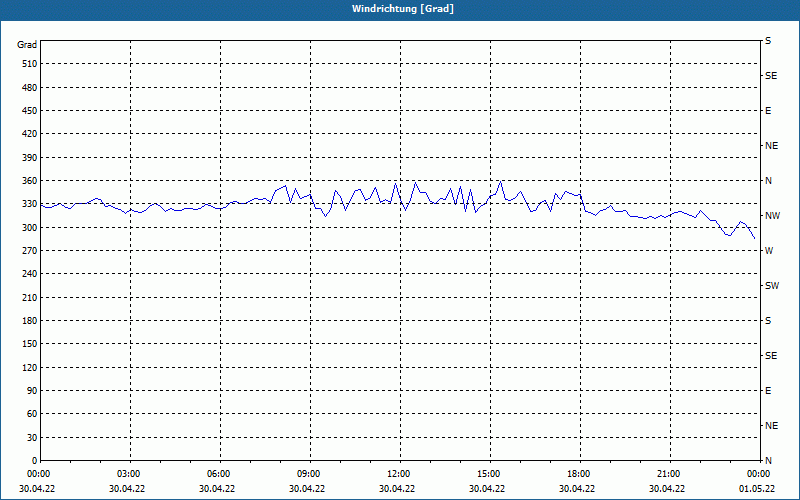800x500 pixels.
Task: Select the SE compass label beside the 480 line
Action: pyautogui.click(x=771, y=76)
